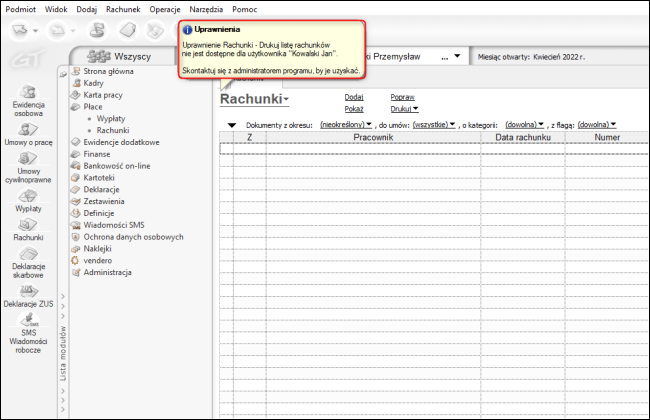The image size is (650, 420).
Task: Click the Strona główna tree icon
Action: [x=75, y=71]
